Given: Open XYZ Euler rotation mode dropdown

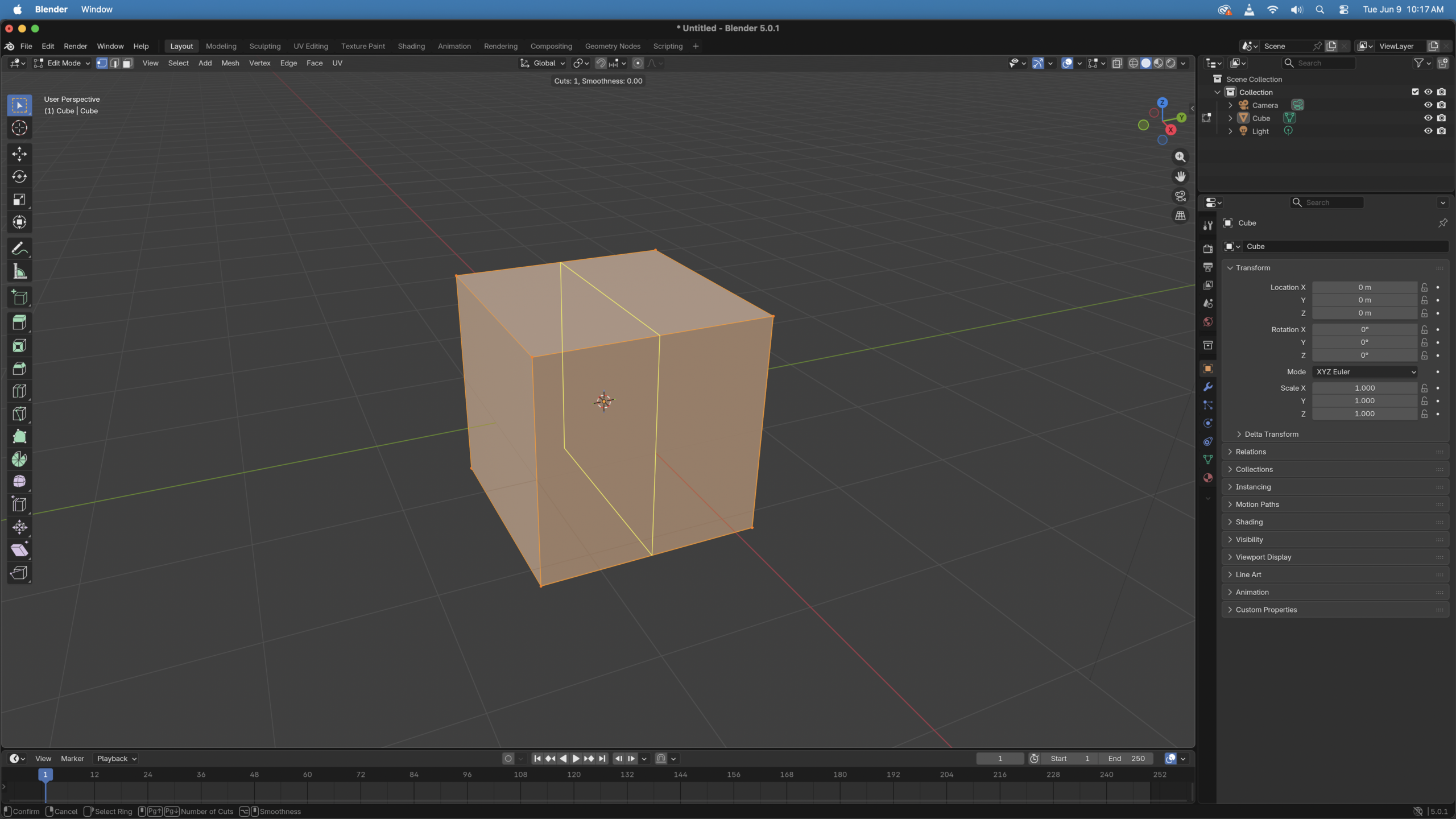Looking at the screenshot, I should (x=1365, y=371).
